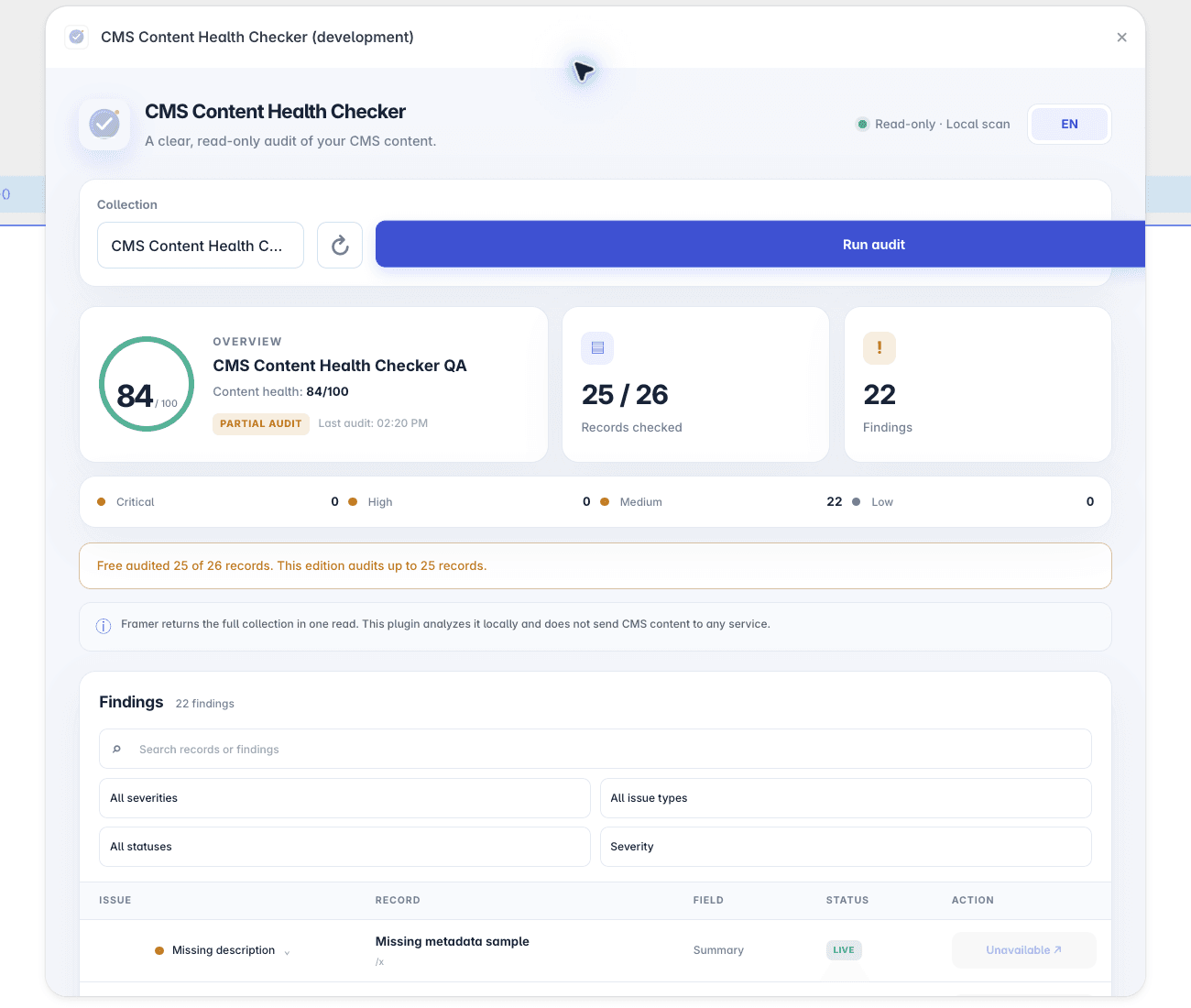Click the large CMS Health Checker logo icon
The width and height of the screenshot is (1191, 1008).
(104, 124)
